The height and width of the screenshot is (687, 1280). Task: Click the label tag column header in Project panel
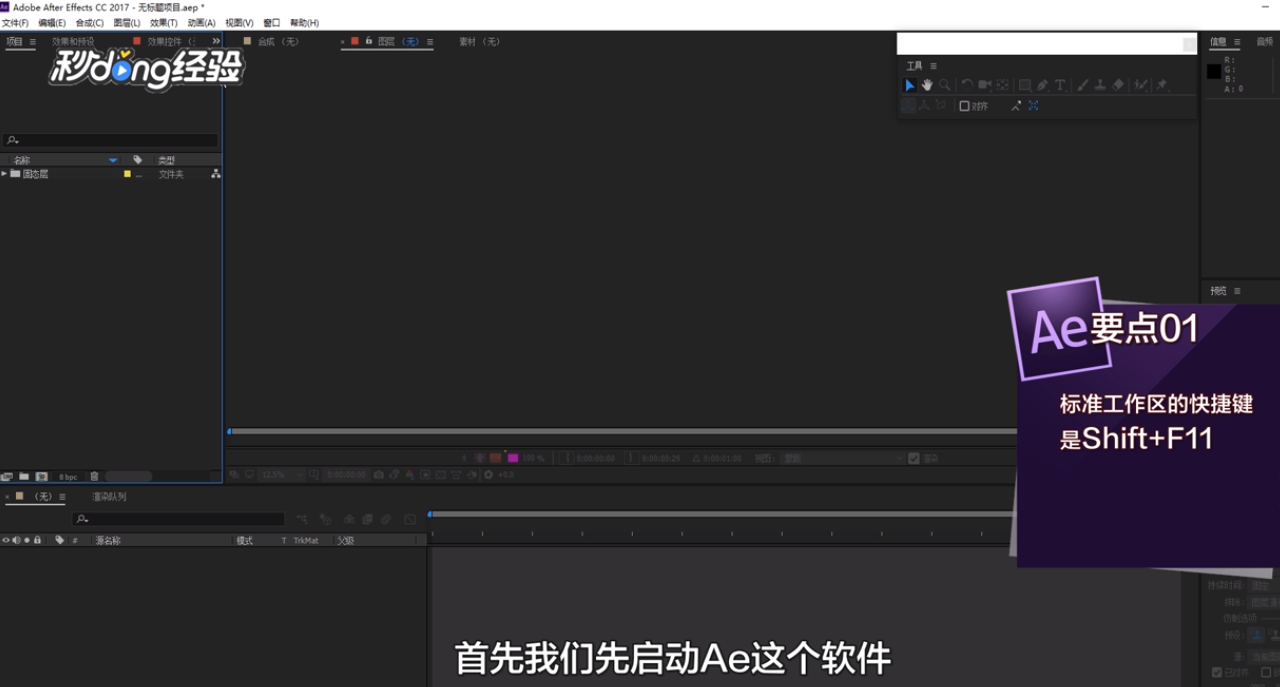coord(137,160)
